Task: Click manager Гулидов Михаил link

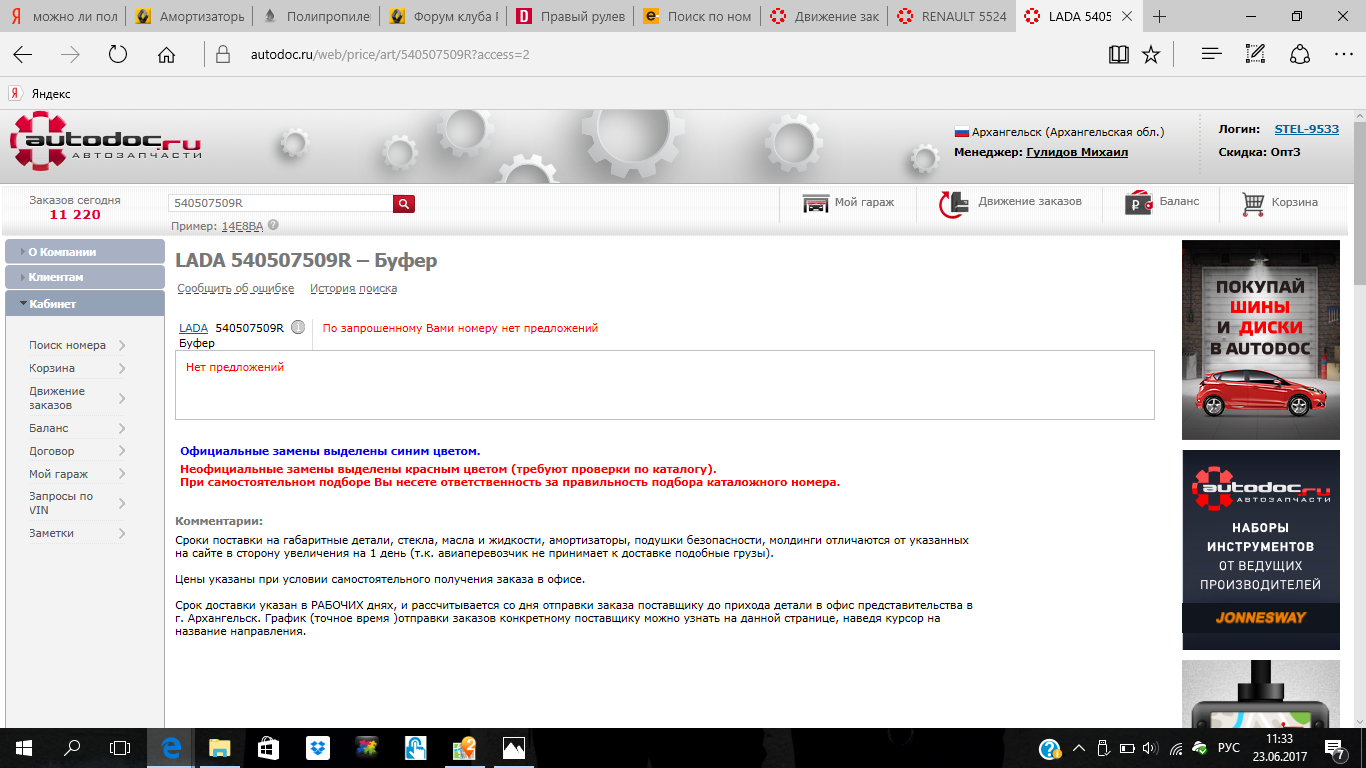Action: point(1077,152)
